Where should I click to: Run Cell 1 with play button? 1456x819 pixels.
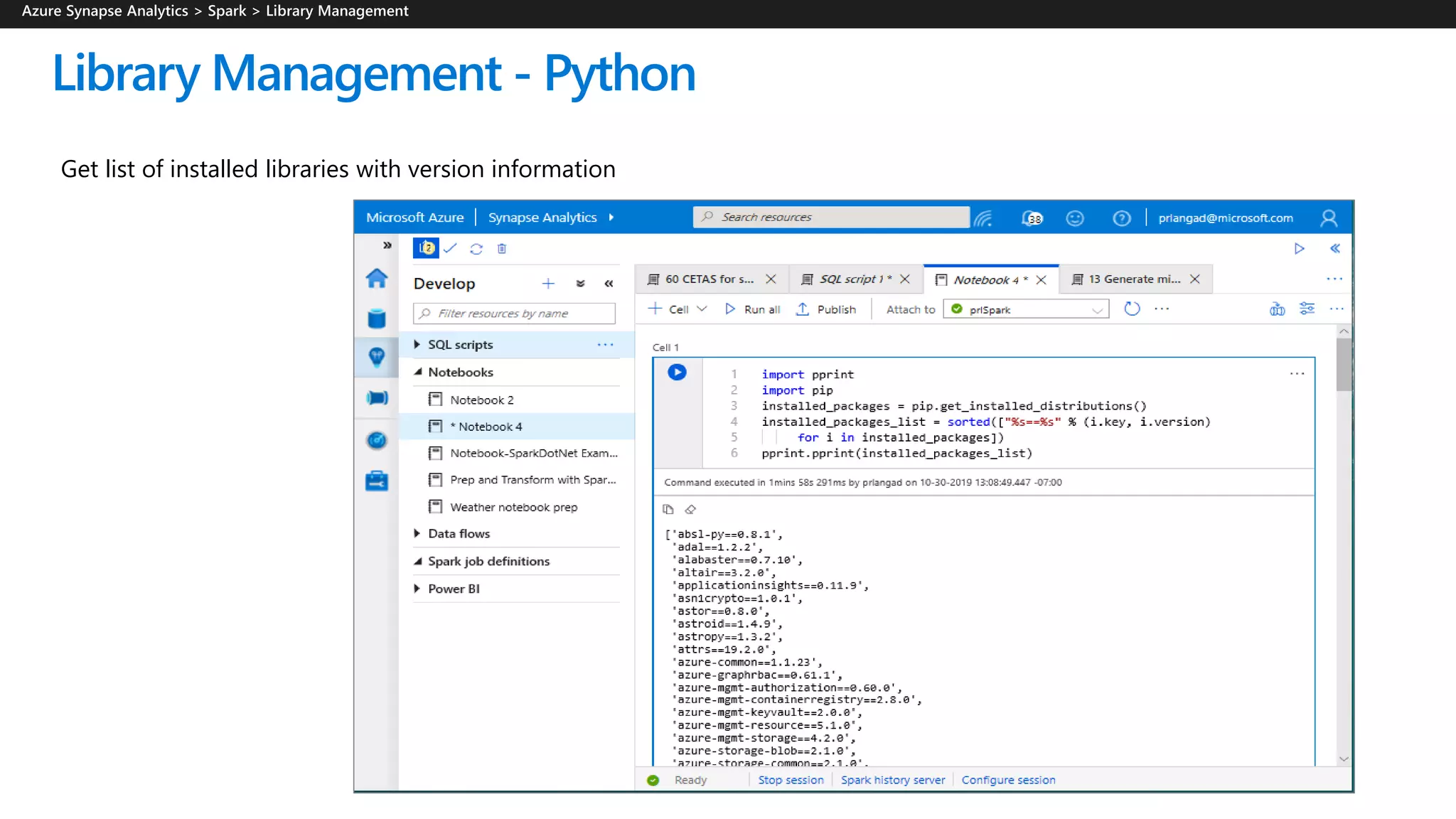[677, 372]
